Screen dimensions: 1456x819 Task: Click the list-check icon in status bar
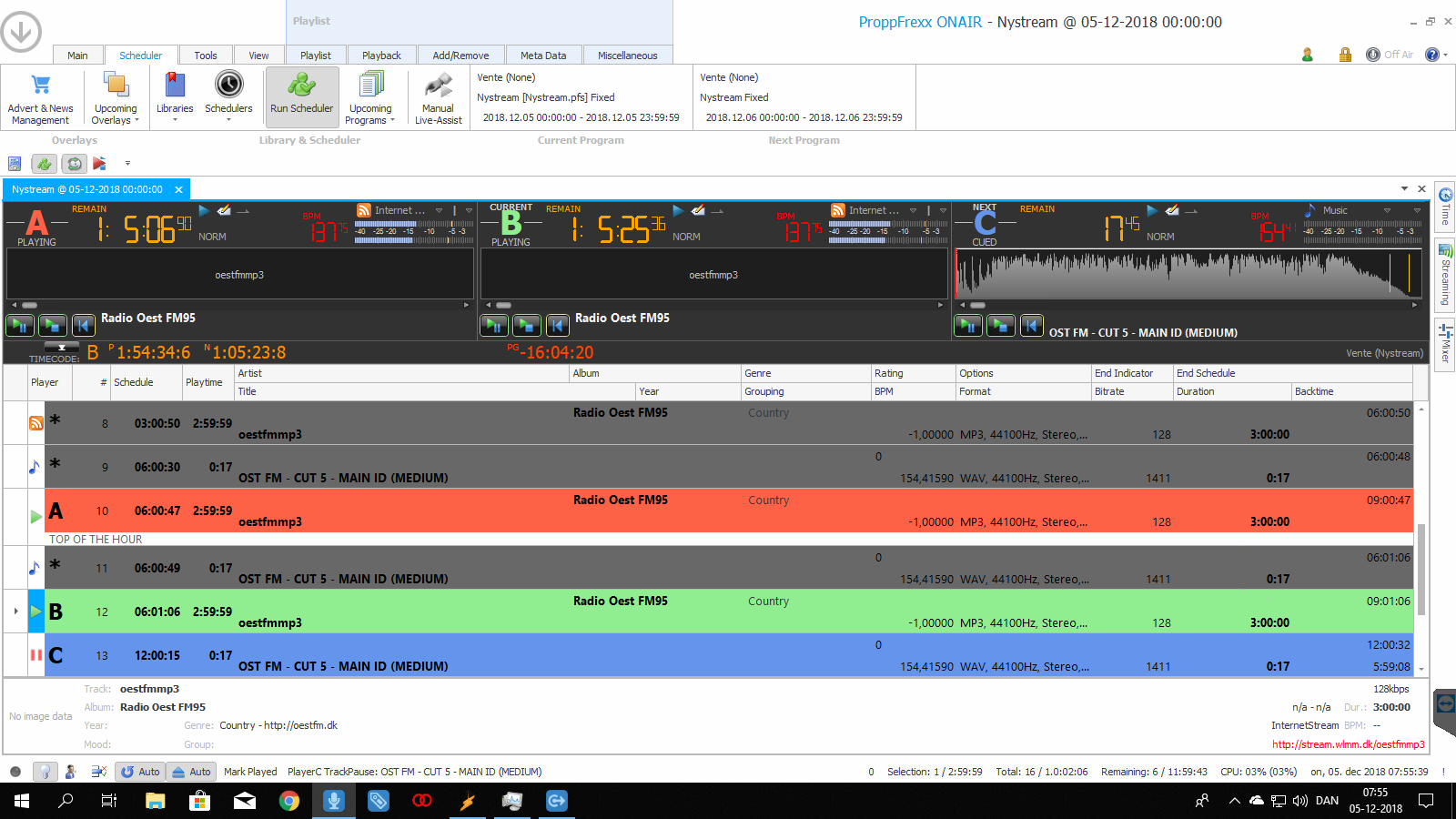[99, 772]
